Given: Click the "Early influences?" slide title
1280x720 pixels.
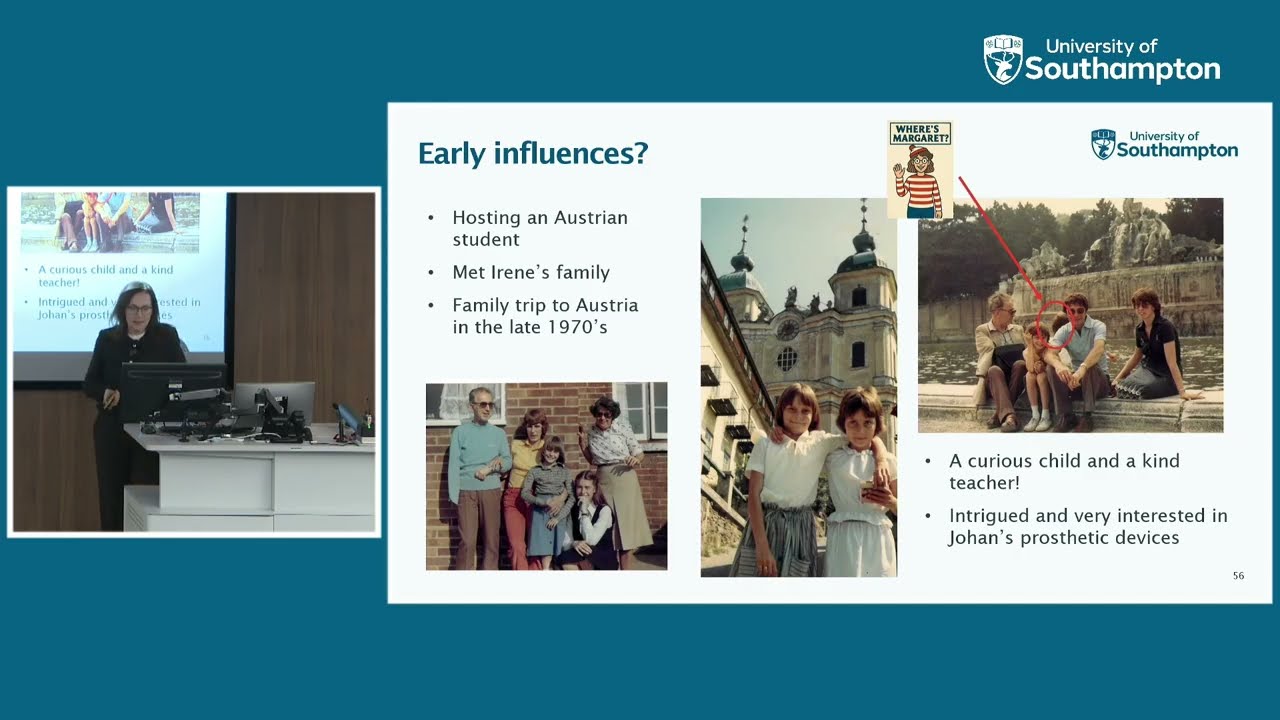Looking at the screenshot, I should pyautogui.click(x=533, y=153).
